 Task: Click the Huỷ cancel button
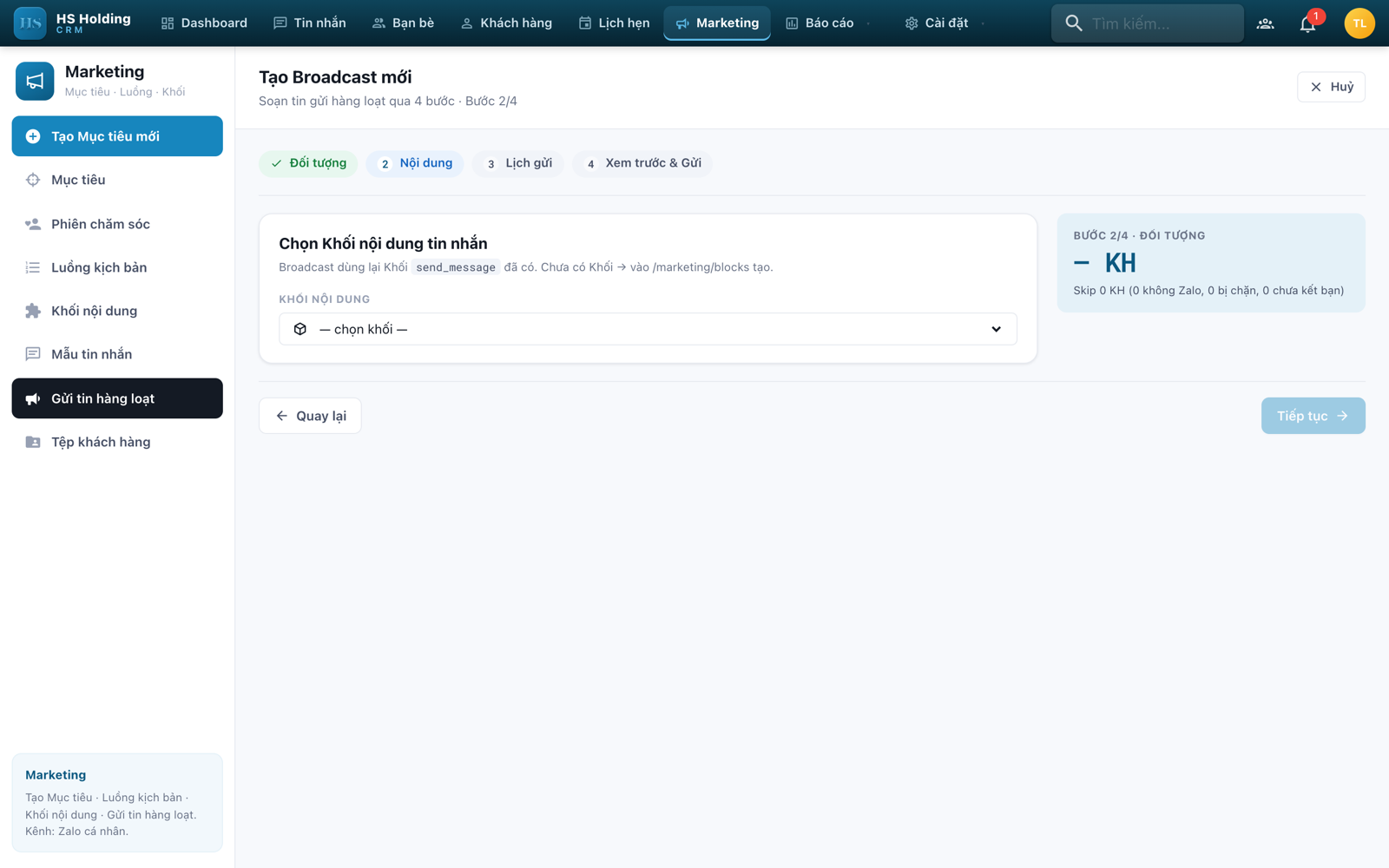tap(1331, 87)
